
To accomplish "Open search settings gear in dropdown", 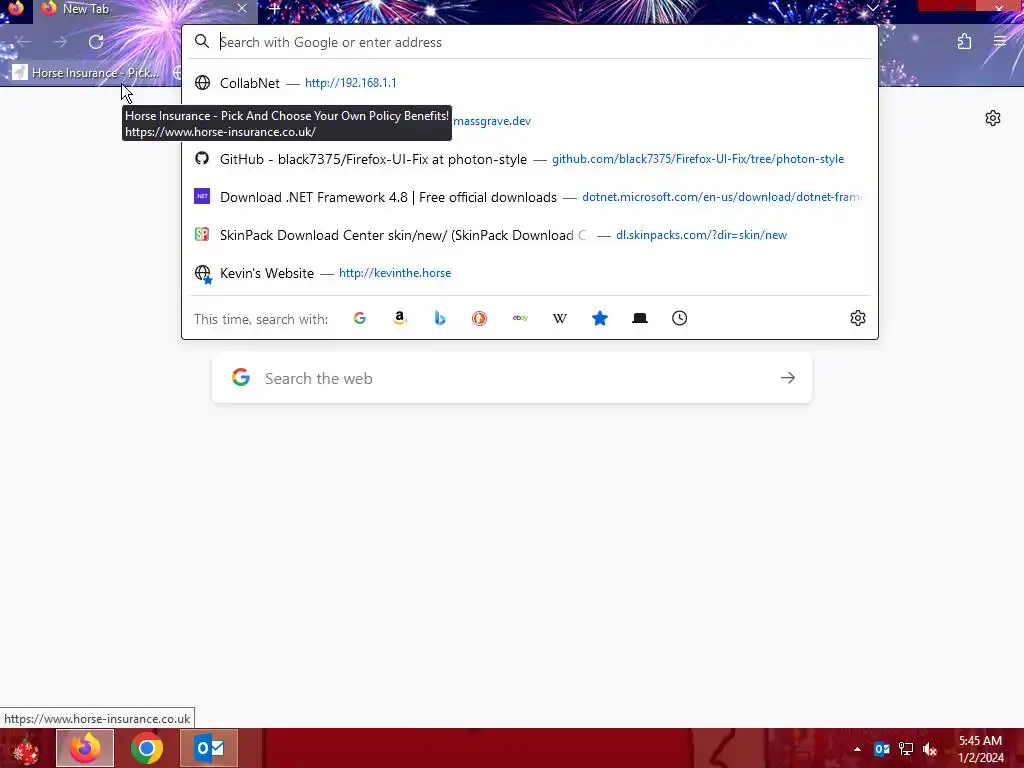I will click(x=857, y=318).
